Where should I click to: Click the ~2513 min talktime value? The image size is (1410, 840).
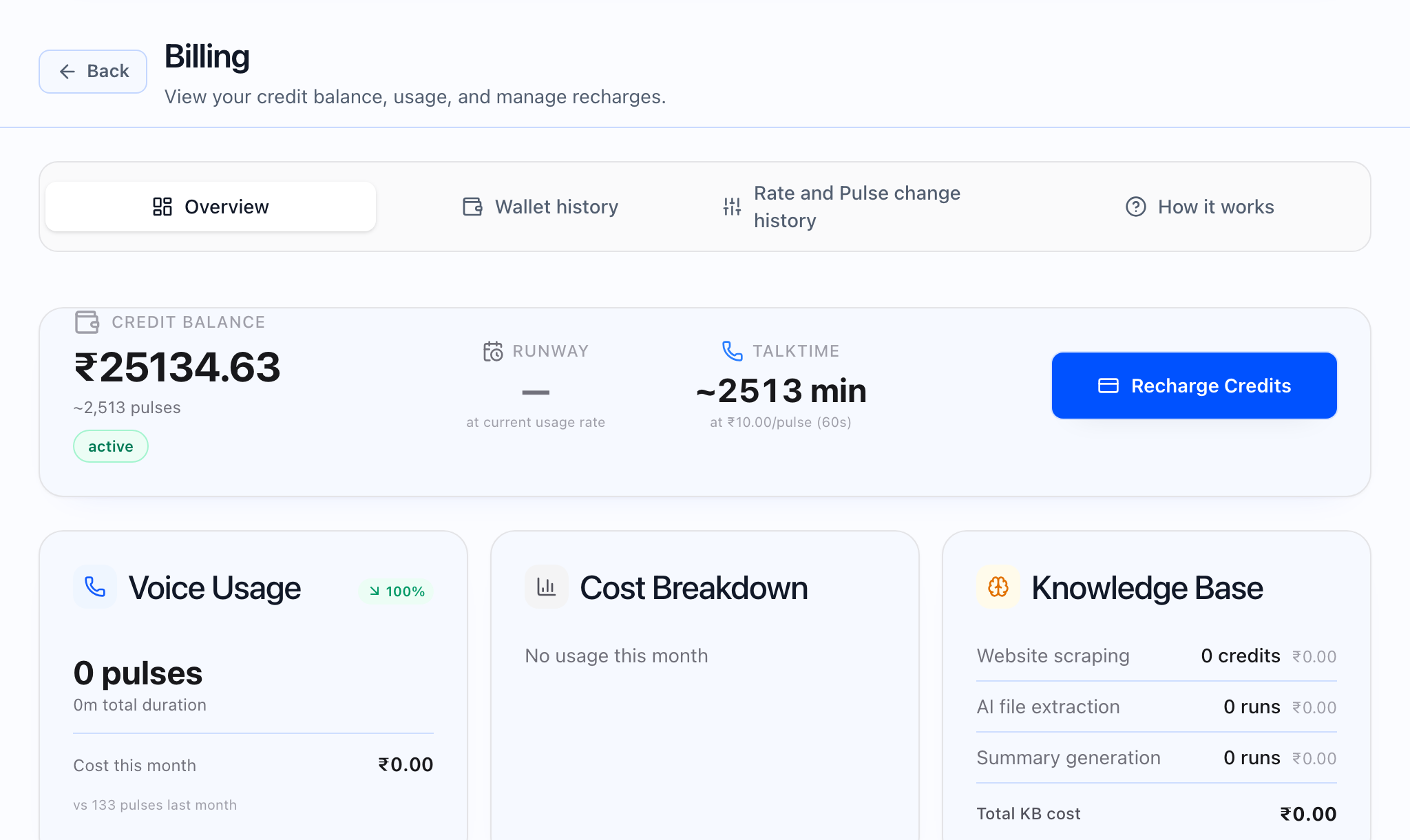(x=781, y=391)
